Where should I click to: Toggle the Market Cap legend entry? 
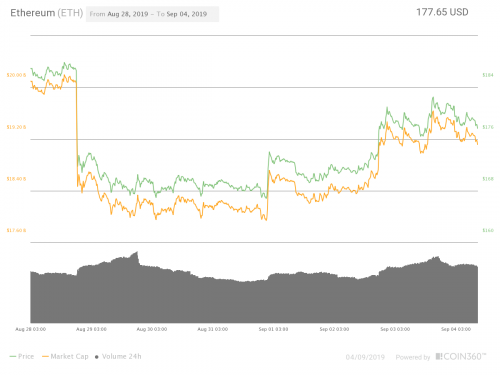pos(65,356)
